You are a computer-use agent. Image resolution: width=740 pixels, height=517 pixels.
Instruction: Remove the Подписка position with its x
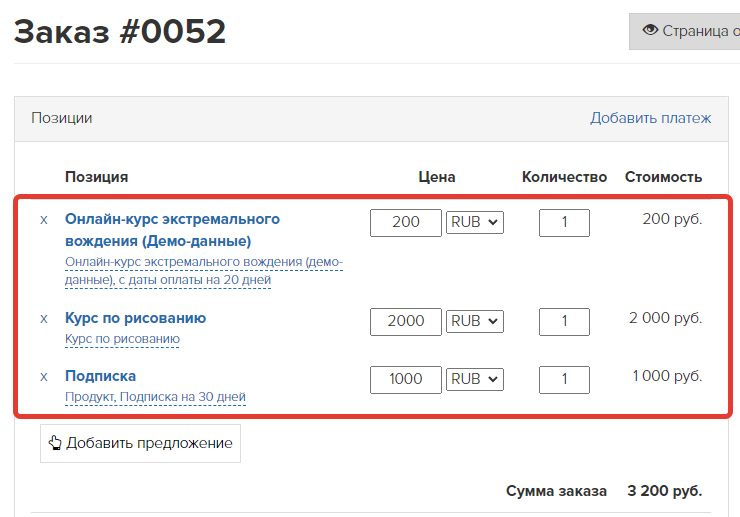pos(44,377)
